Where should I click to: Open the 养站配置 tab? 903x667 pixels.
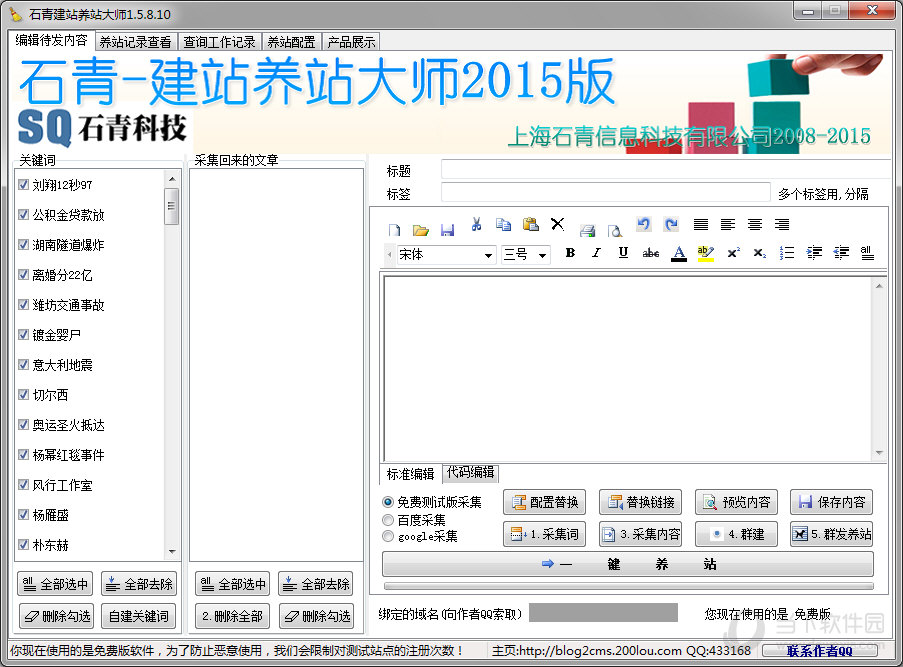(x=291, y=42)
